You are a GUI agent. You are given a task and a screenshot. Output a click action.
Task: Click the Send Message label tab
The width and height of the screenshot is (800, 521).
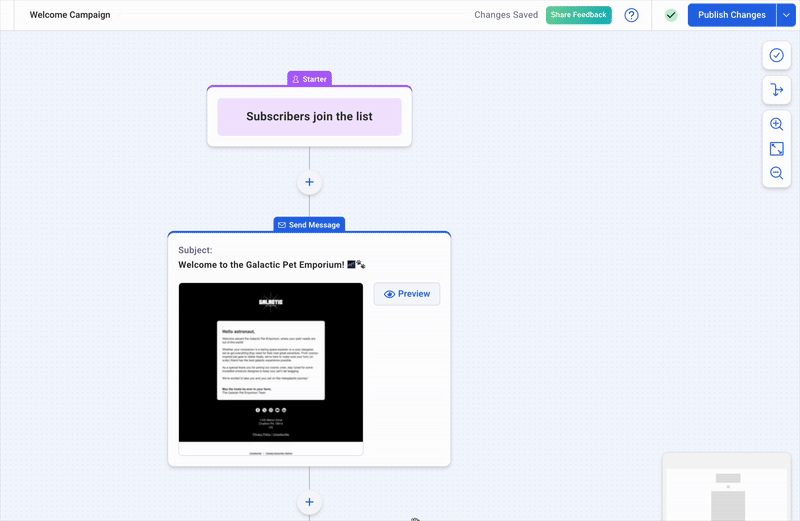click(x=309, y=225)
